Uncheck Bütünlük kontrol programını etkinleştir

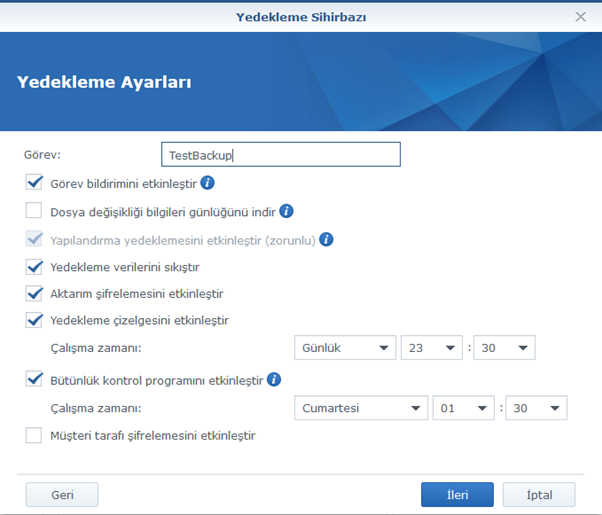(x=34, y=379)
